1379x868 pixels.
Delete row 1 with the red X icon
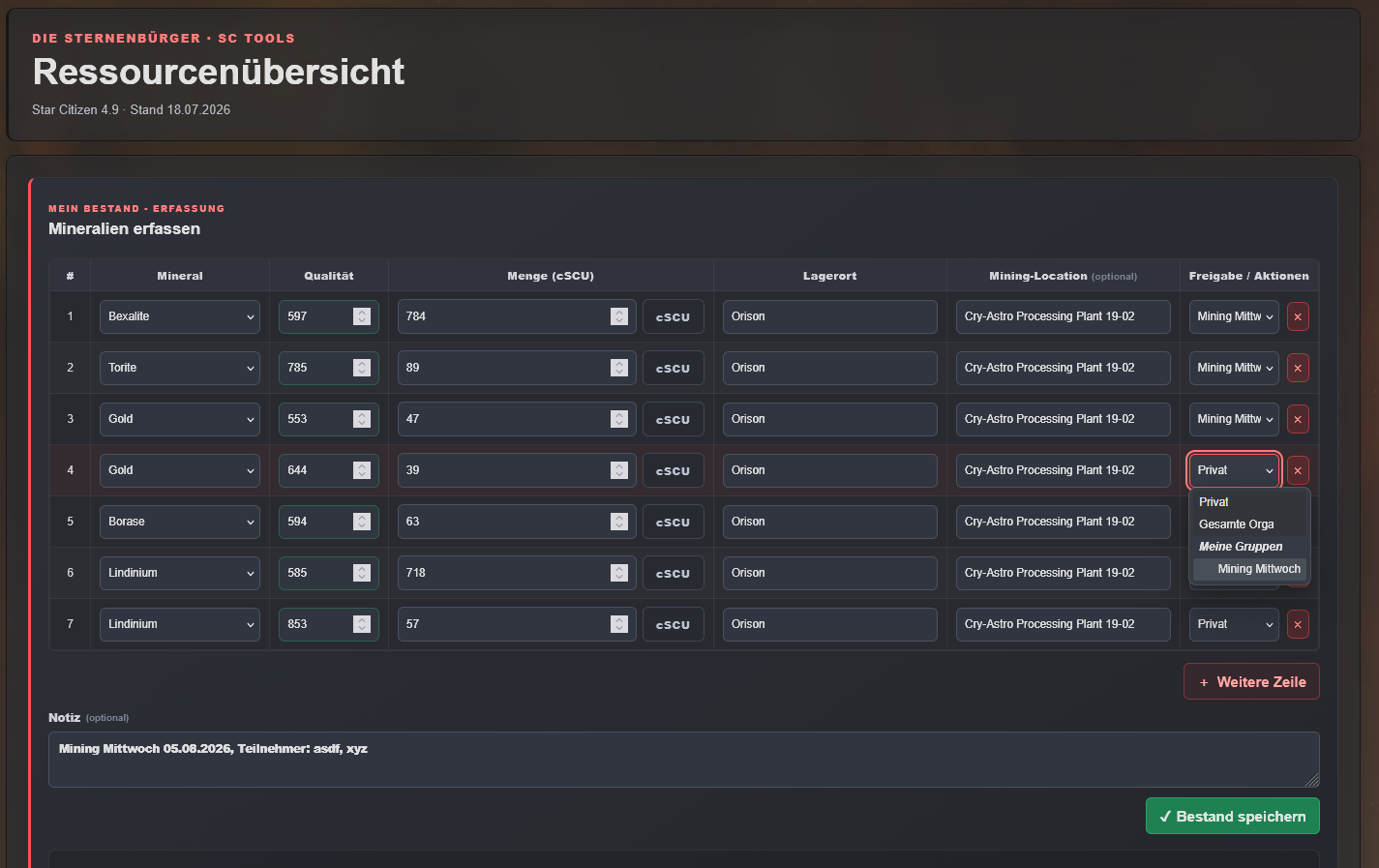pos(1298,316)
